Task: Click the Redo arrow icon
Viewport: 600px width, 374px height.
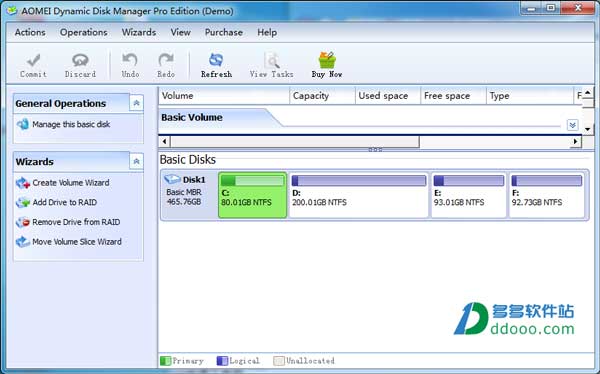Action: [x=166, y=60]
